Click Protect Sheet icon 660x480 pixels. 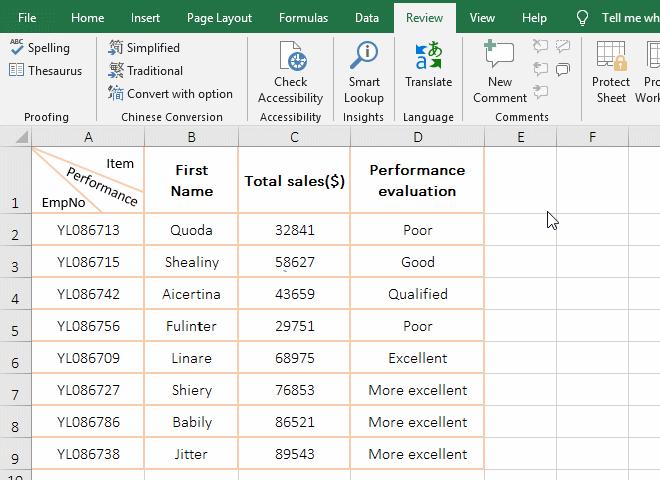coord(610,72)
